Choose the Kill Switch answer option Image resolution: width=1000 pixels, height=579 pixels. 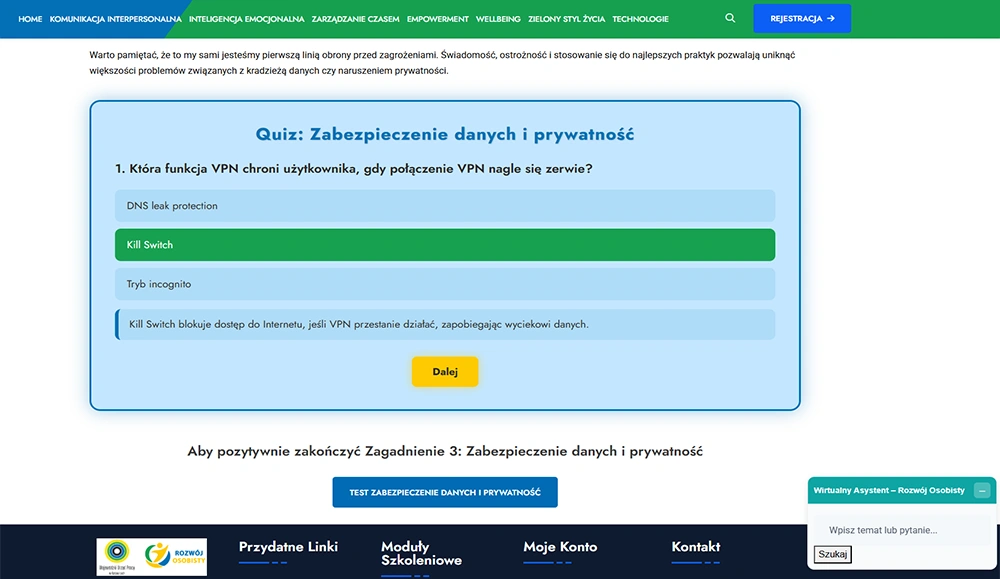pos(445,245)
